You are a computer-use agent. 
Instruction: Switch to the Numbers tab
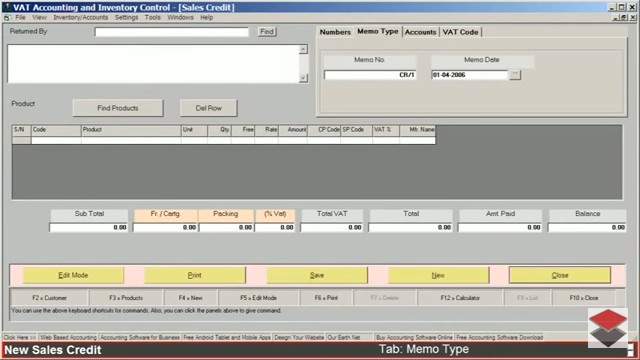pos(335,32)
